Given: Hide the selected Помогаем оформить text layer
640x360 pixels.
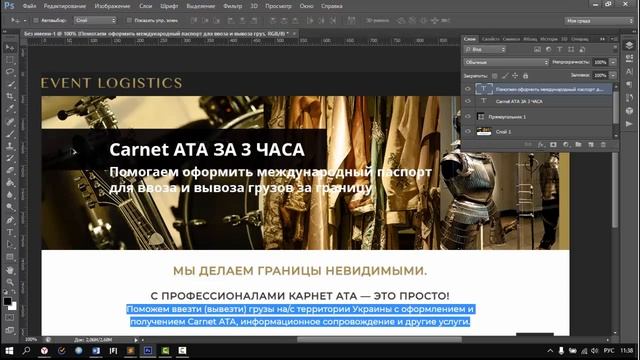Looking at the screenshot, I should (x=468, y=89).
